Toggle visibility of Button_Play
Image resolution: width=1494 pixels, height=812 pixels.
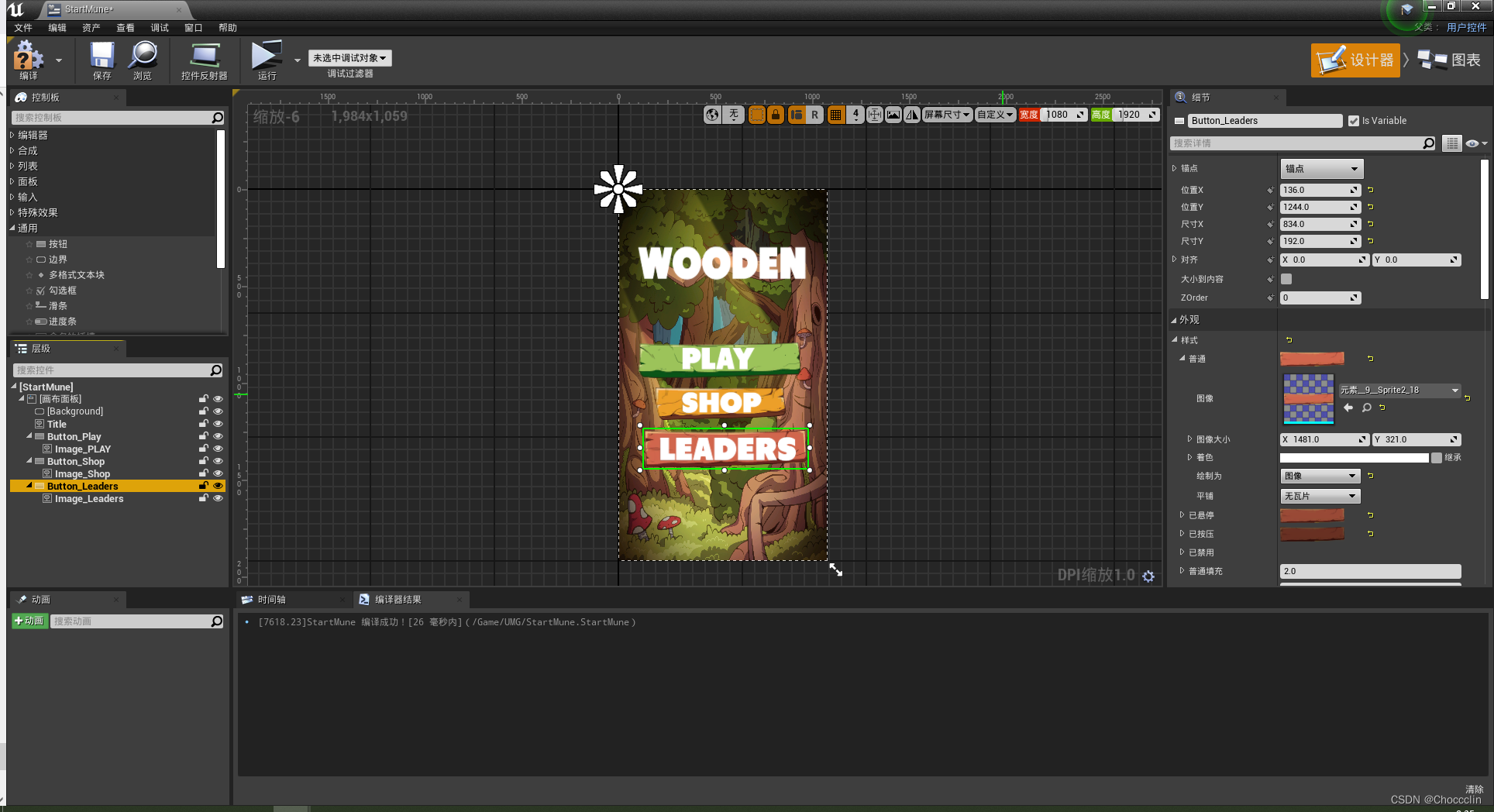pyautogui.click(x=218, y=436)
